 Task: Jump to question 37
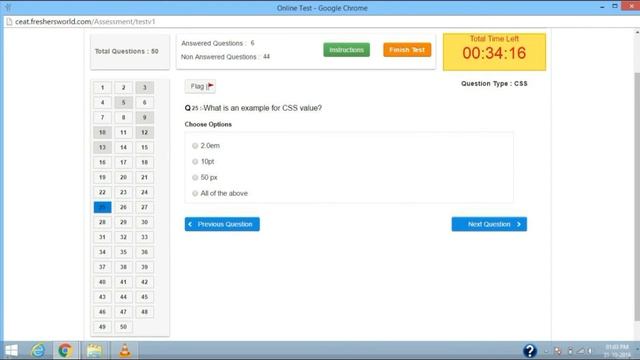pos(102,267)
